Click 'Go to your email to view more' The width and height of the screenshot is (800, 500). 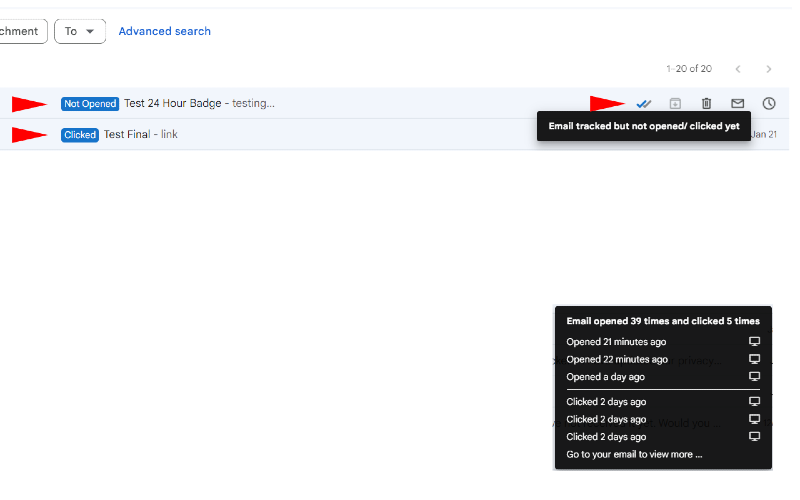[x=634, y=455]
